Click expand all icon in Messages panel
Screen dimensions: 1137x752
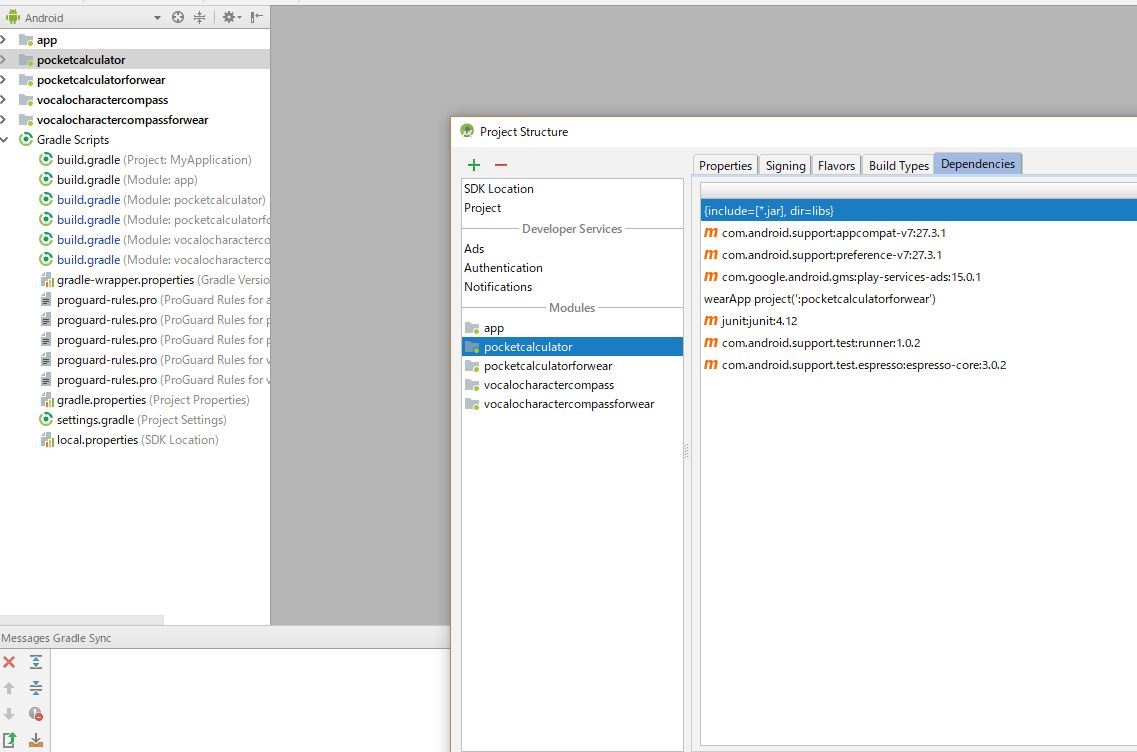click(x=36, y=662)
